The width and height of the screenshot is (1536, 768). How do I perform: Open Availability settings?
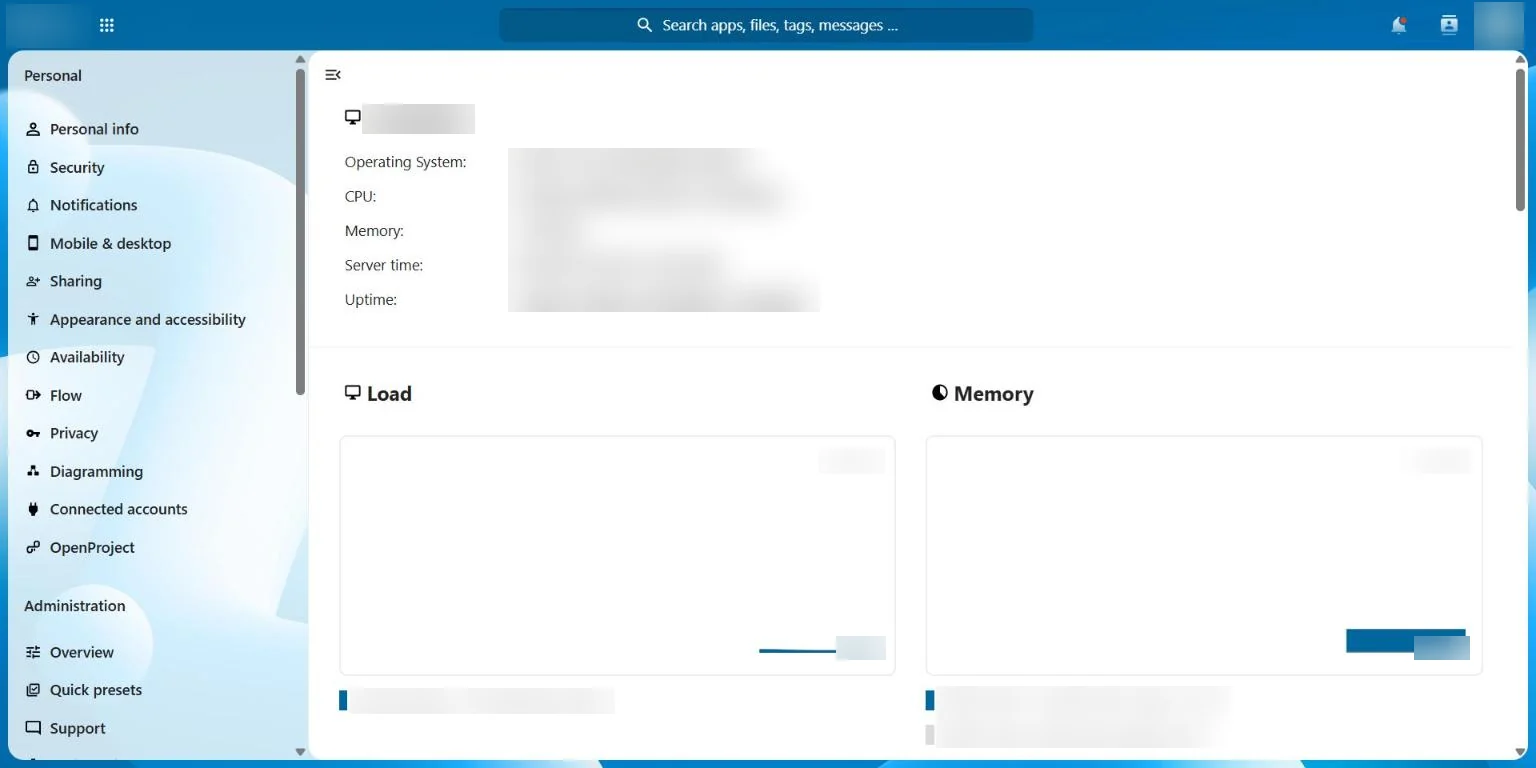pos(154,357)
